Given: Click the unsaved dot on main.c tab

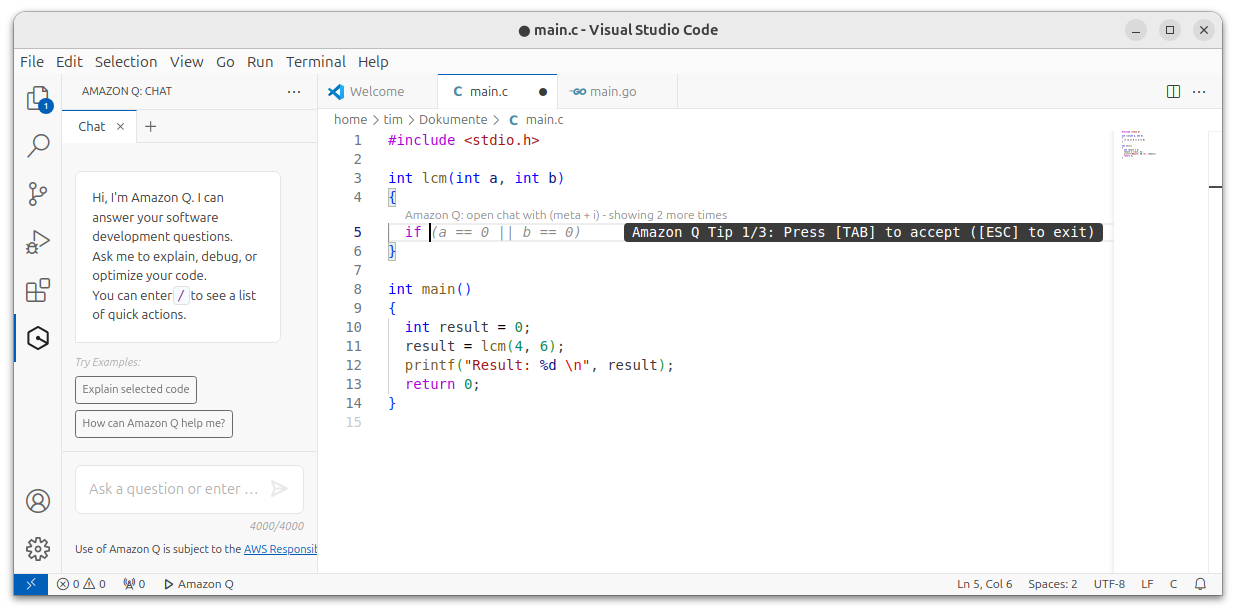Looking at the screenshot, I should tap(543, 91).
